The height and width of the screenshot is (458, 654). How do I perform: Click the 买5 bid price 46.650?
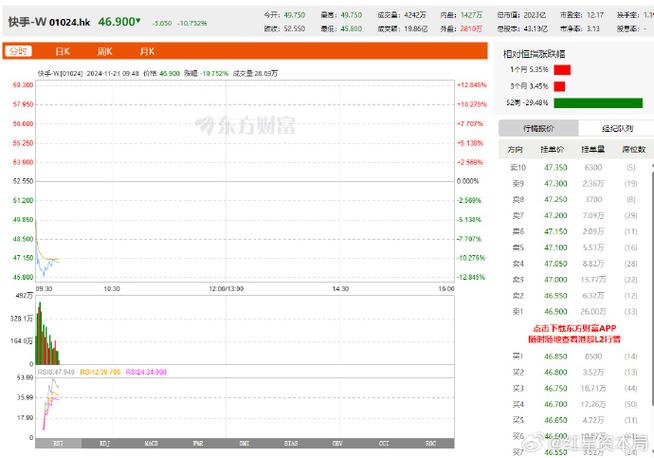pos(556,420)
